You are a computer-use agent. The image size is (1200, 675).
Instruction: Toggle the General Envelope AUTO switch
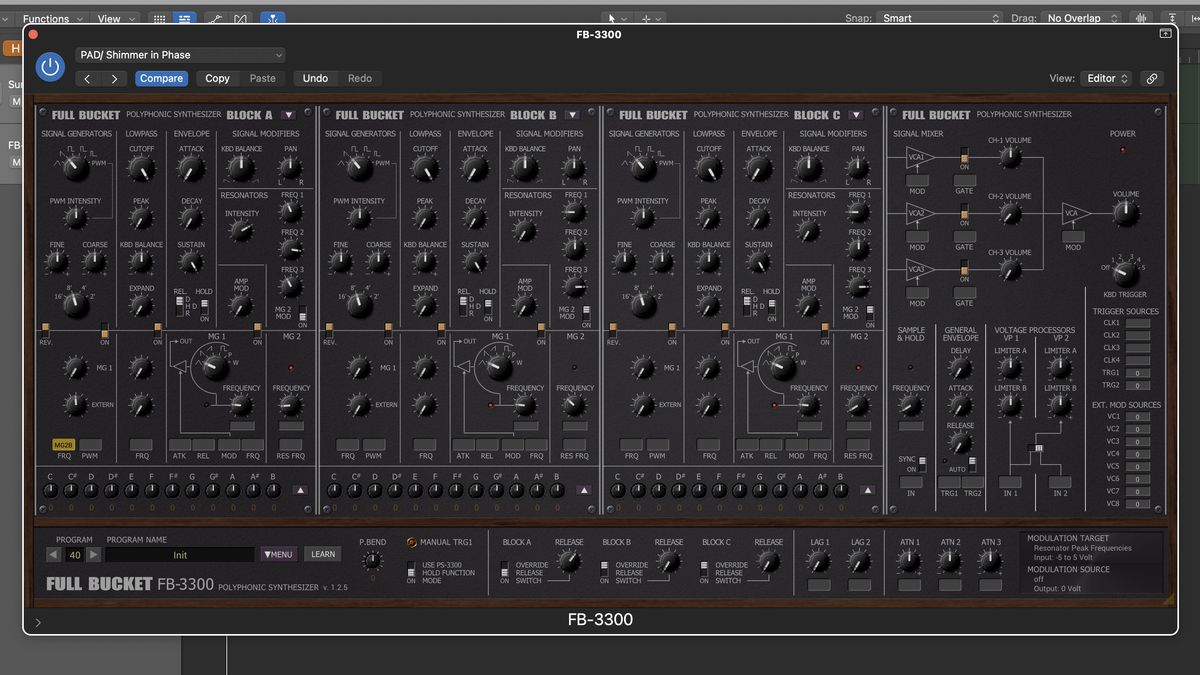click(x=972, y=463)
